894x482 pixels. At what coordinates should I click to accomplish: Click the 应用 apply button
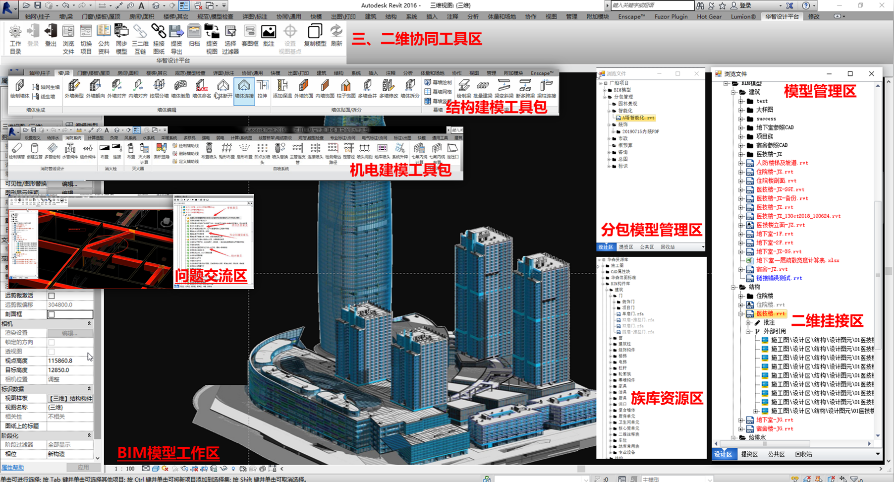83,467
